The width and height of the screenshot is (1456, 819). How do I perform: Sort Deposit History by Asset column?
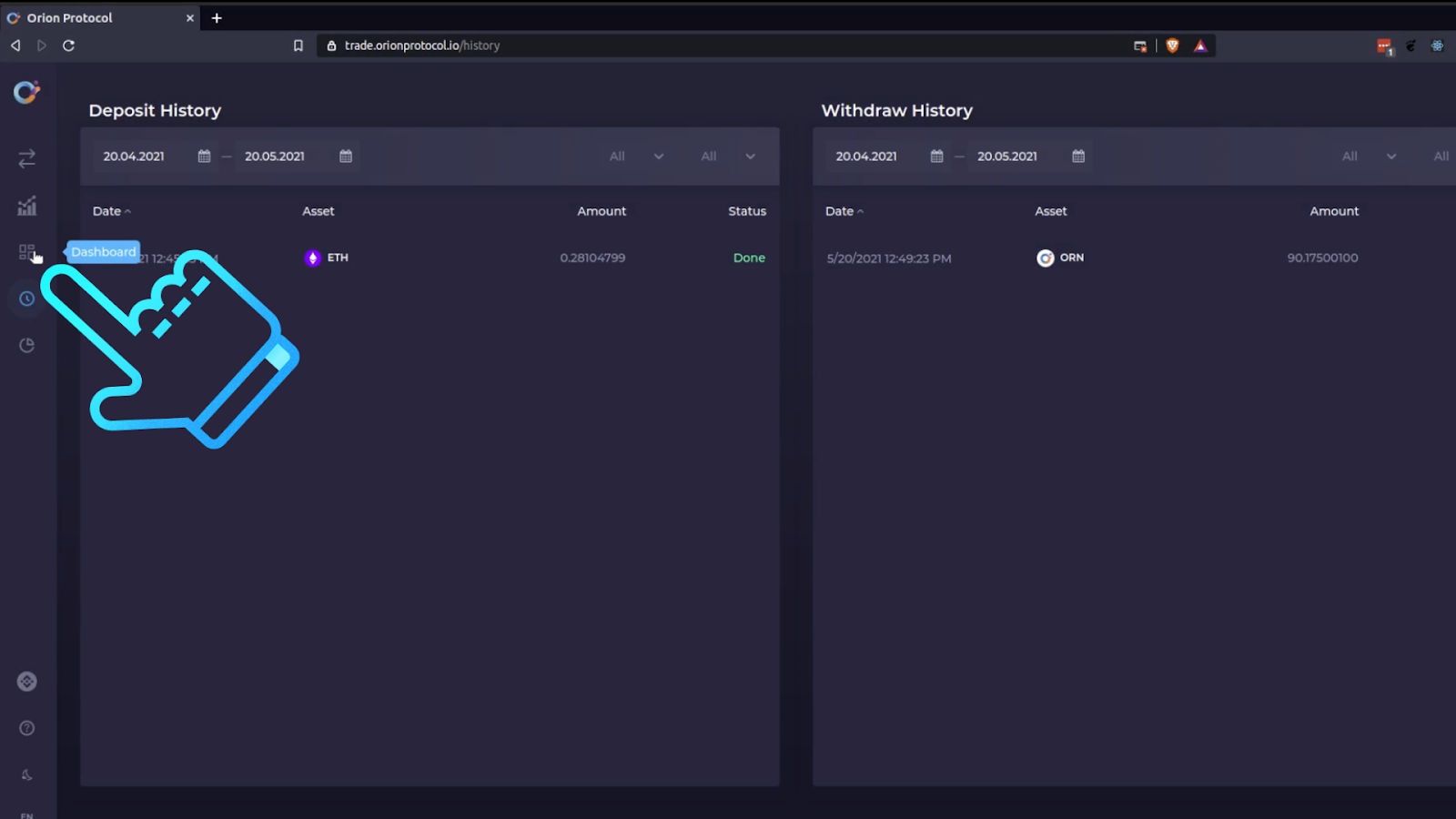(x=318, y=211)
